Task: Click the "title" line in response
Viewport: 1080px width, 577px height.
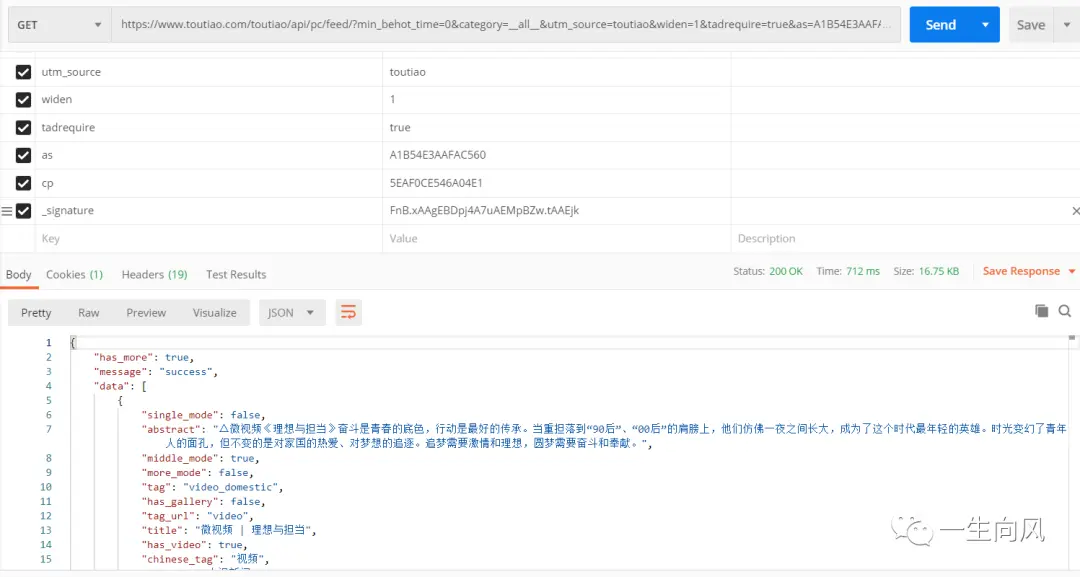Action: point(229,530)
